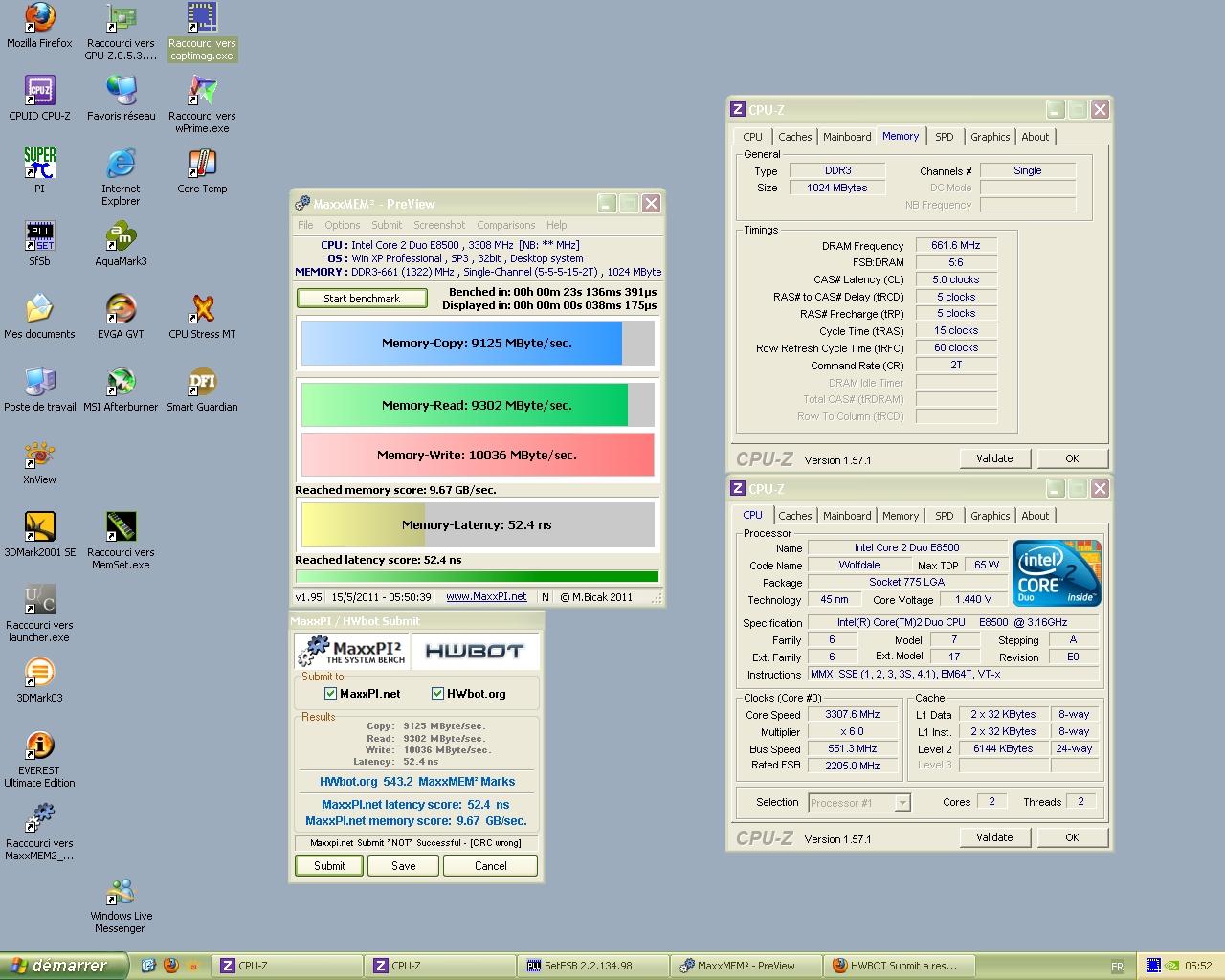Switch to Mainboard tab in upper CPU-Z
This screenshot has height=980, width=1225.
coord(847,137)
